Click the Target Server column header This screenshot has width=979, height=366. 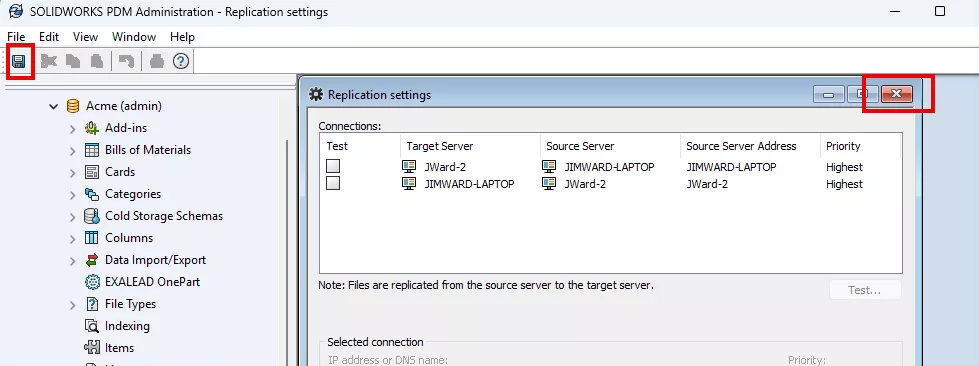[x=470, y=146]
